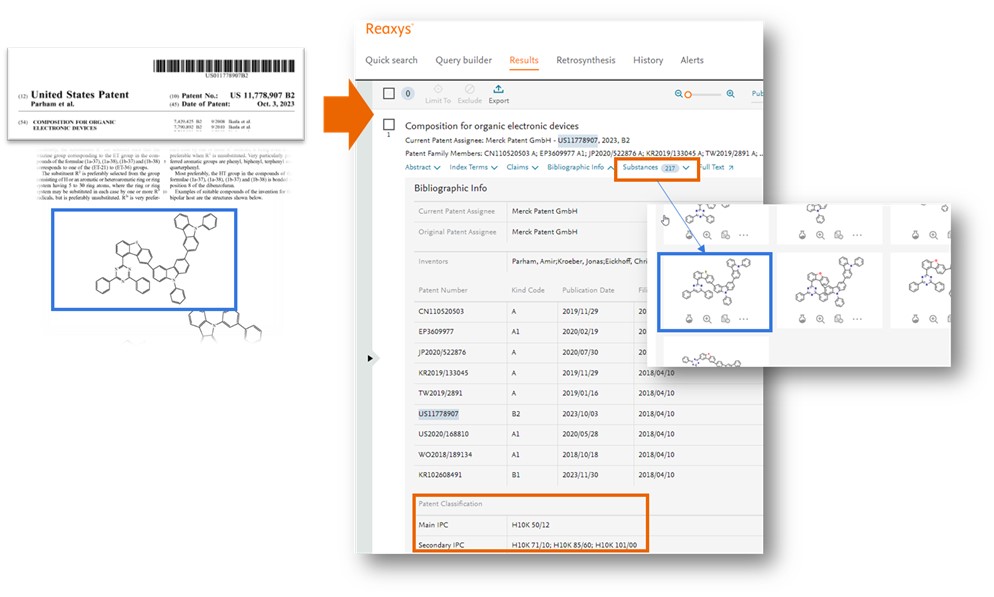Magnify the blue-highlighted substance structure
Screen dimensions: 994x597
pyautogui.click(x=707, y=319)
